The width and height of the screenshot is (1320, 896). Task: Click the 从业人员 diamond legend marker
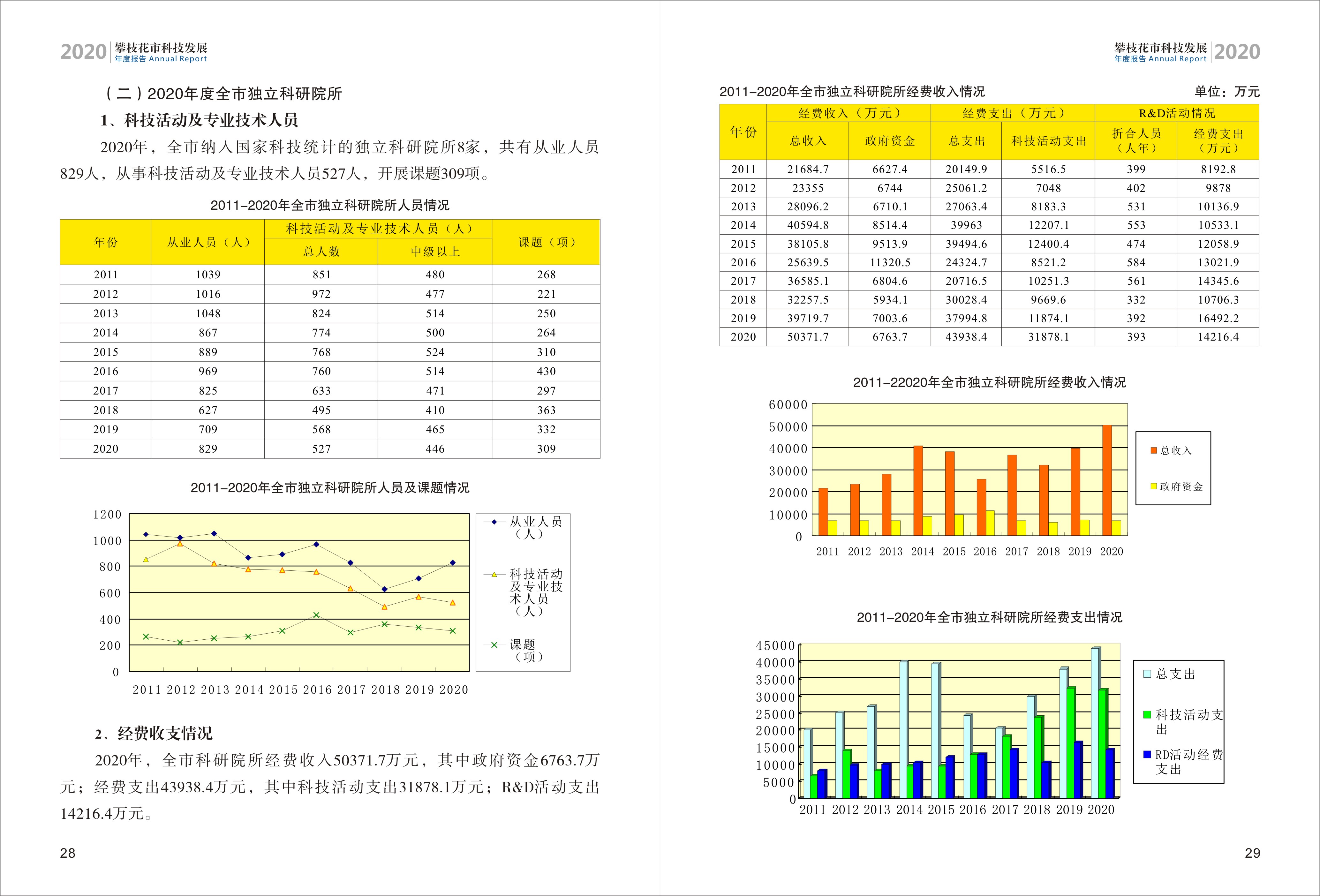[494, 522]
